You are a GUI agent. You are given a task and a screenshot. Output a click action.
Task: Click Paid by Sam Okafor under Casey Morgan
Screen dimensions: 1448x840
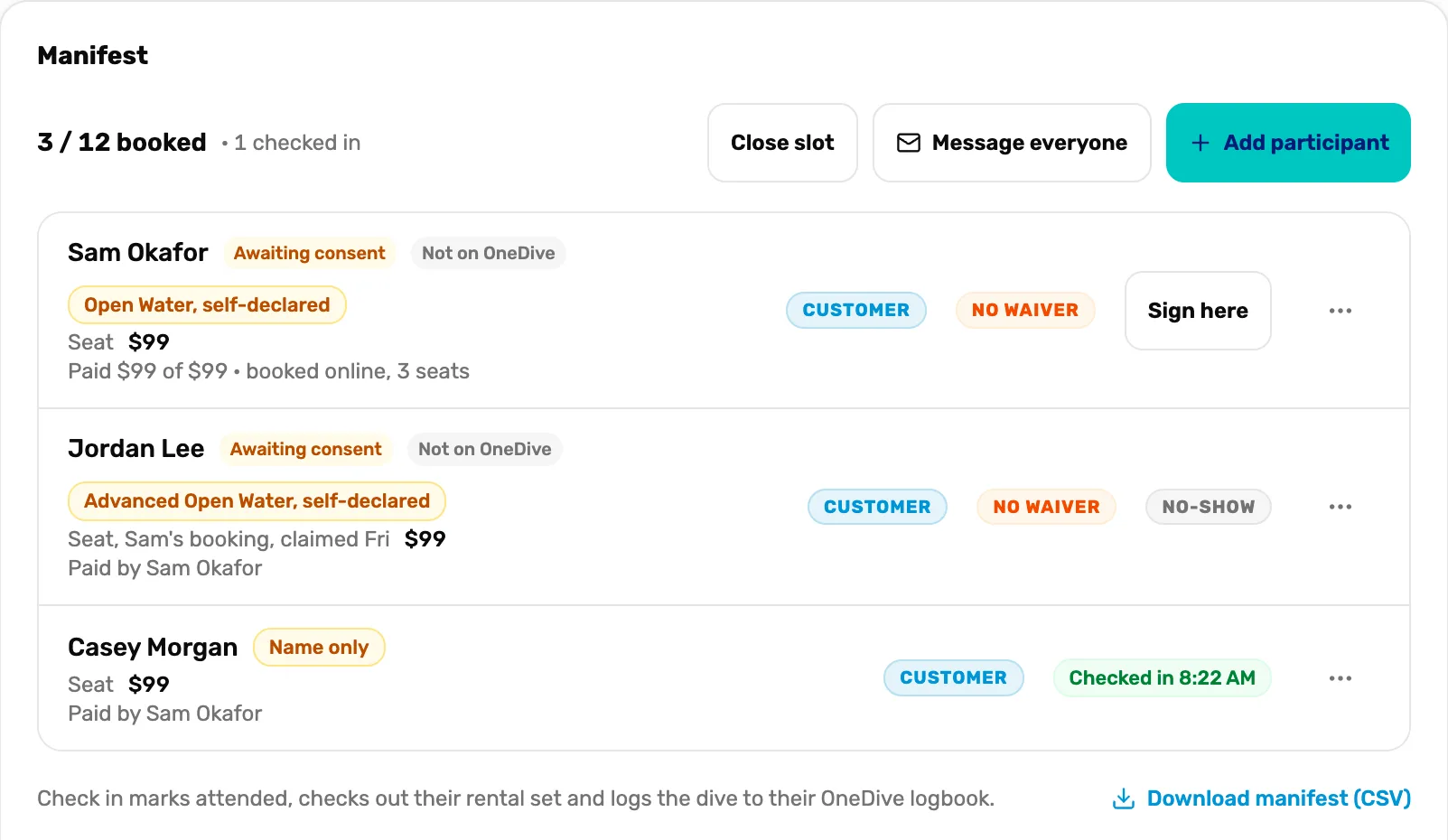pos(165,714)
